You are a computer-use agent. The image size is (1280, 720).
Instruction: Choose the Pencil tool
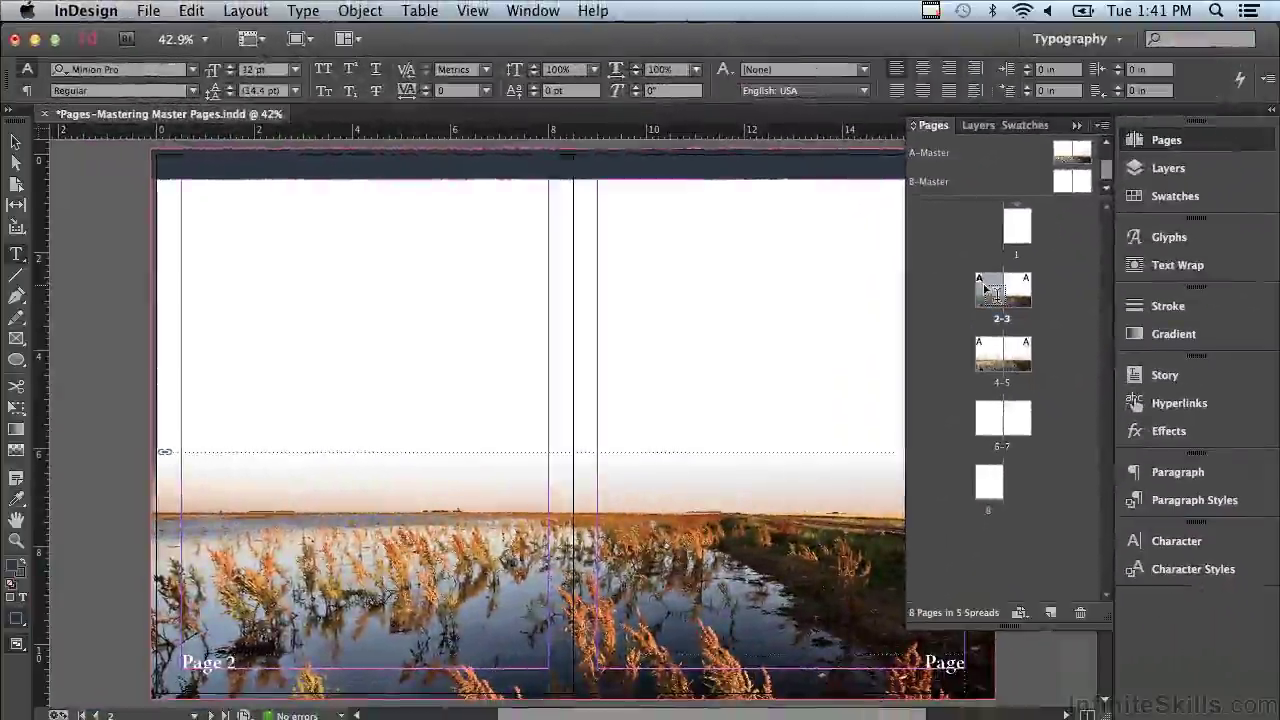point(16,317)
